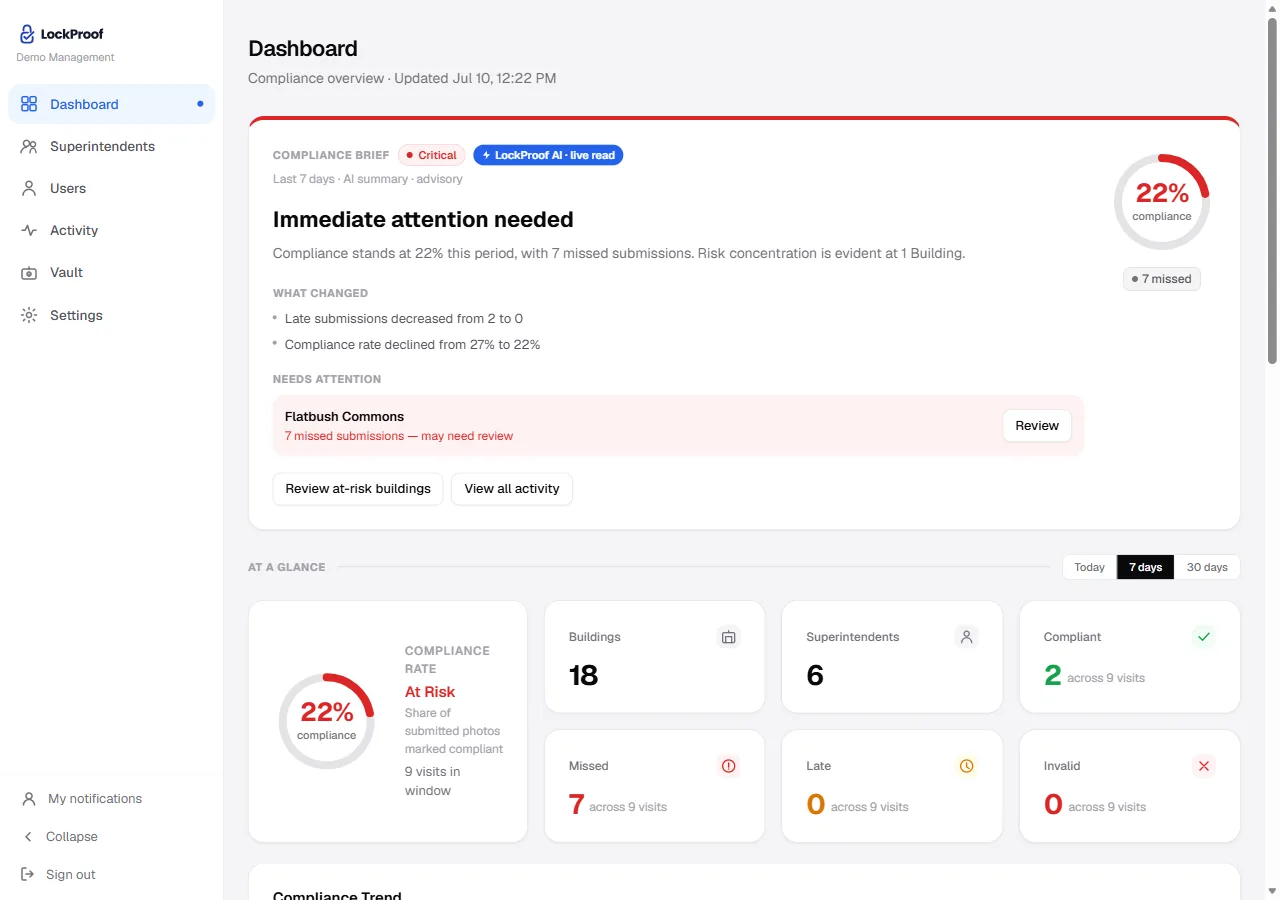The height and width of the screenshot is (900, 1280).
Task: Click the Compliant count 2
Action: tap(1052, 676)
